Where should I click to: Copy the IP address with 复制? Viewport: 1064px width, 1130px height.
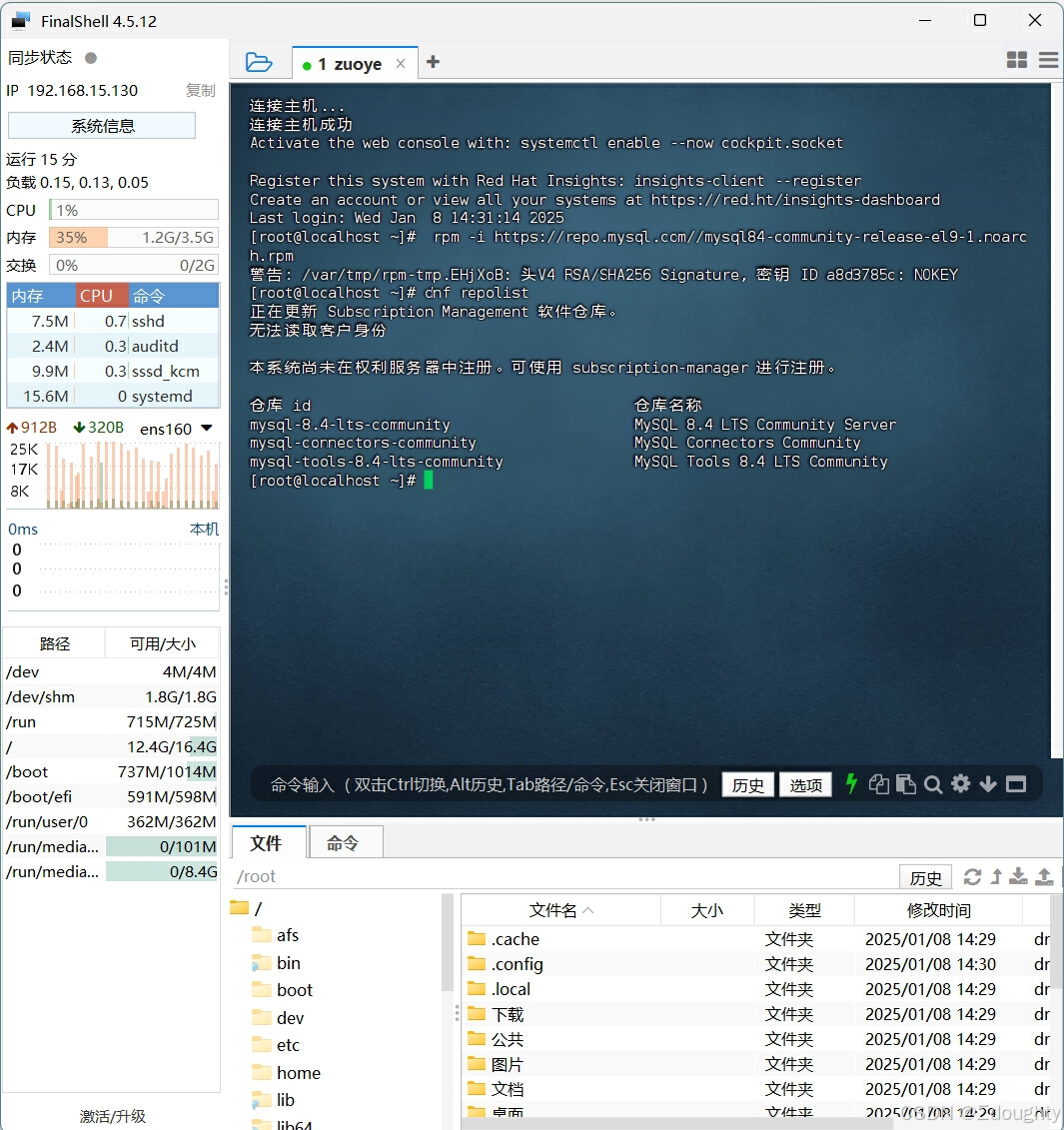pos(201,90)
